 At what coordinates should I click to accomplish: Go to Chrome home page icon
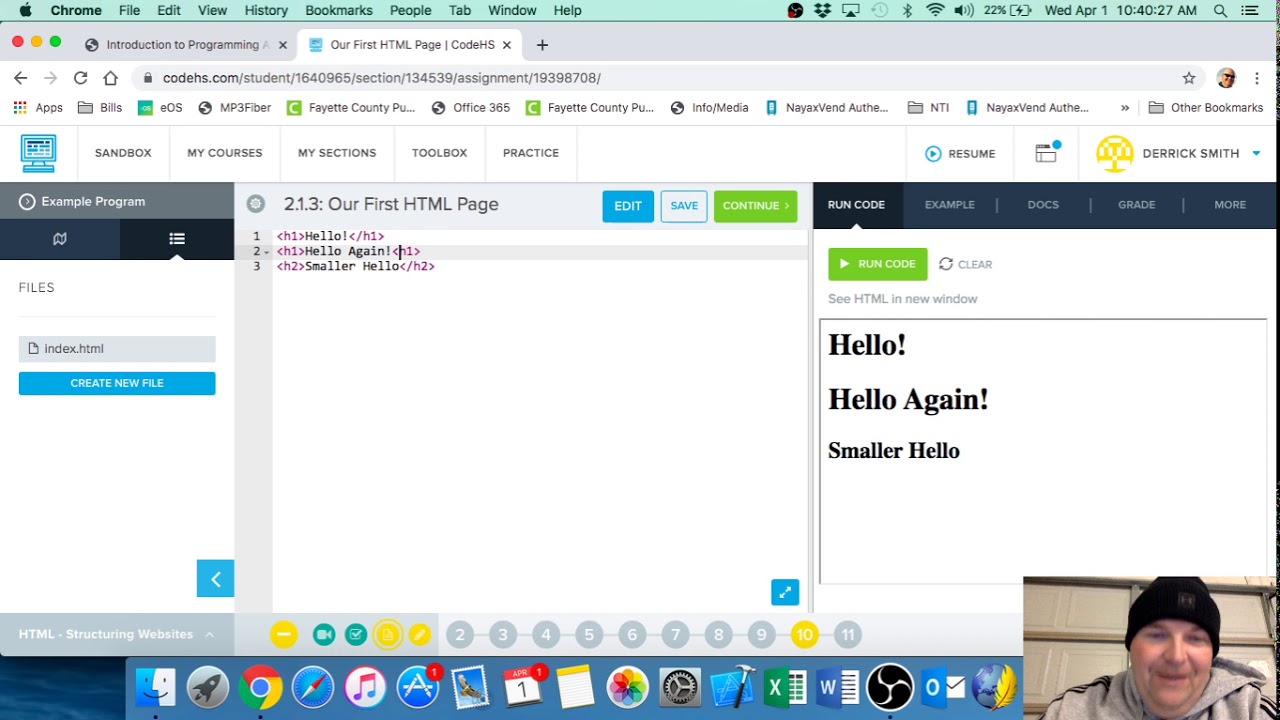(111, 78)
